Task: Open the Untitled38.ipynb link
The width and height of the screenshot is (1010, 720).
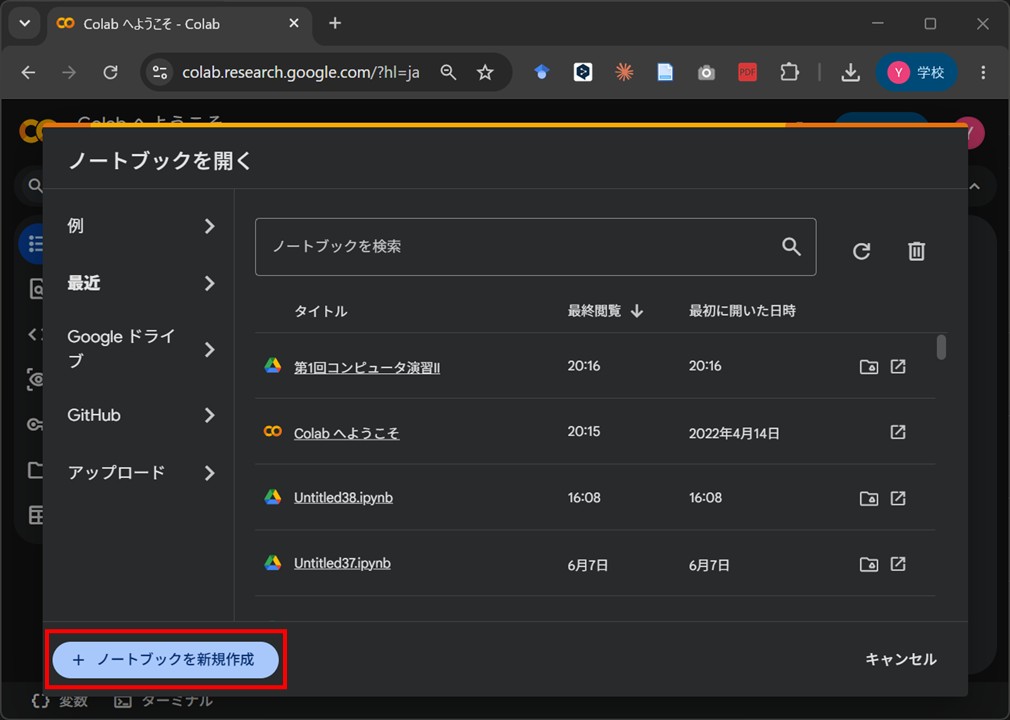Action: 343,498
